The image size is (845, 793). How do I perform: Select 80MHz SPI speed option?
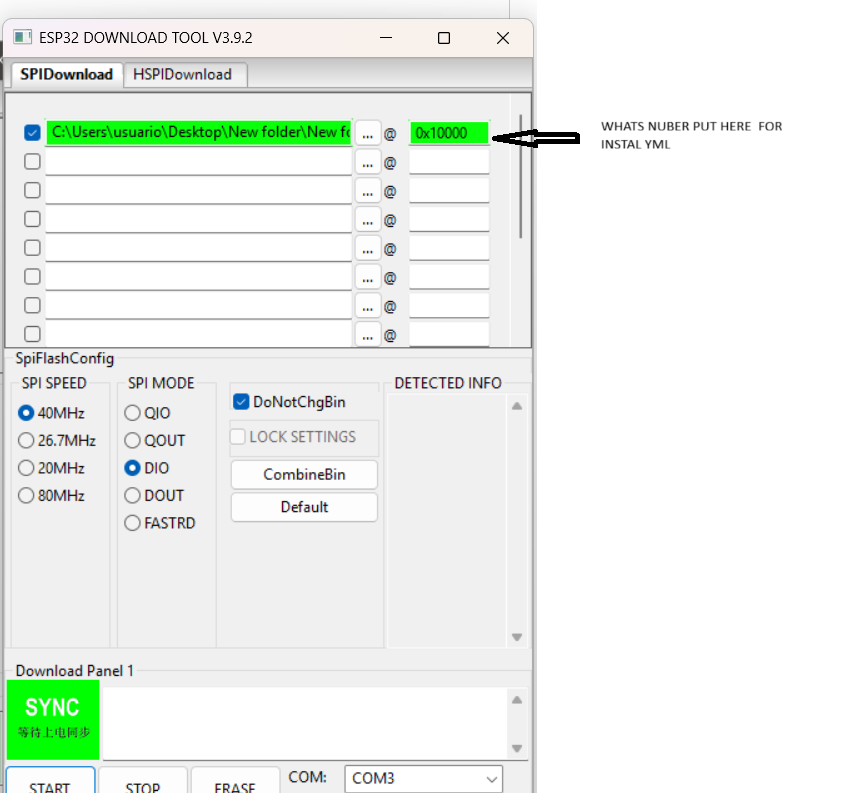(x=26, y=496)
